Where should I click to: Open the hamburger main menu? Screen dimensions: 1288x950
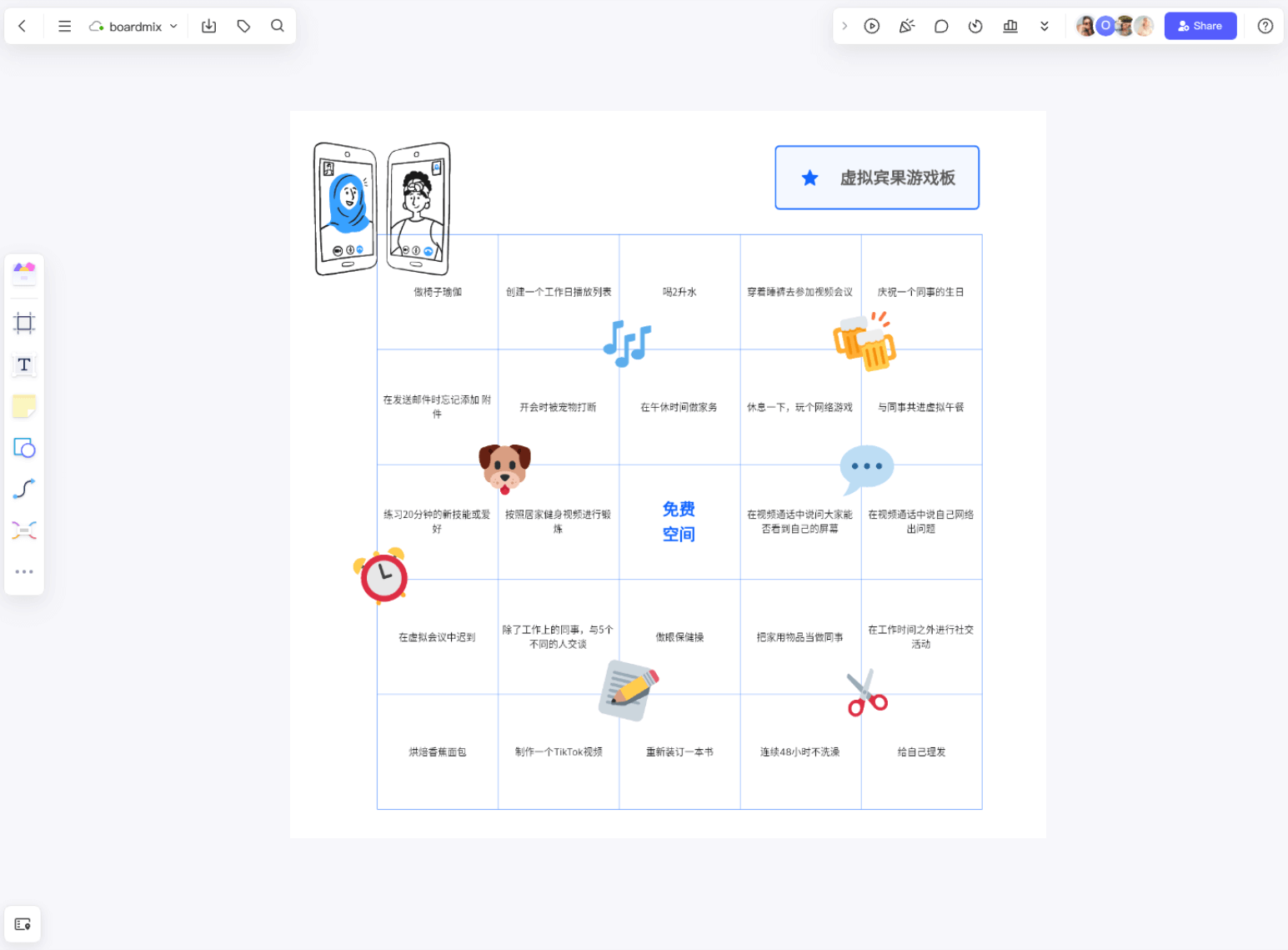[64, 26]
